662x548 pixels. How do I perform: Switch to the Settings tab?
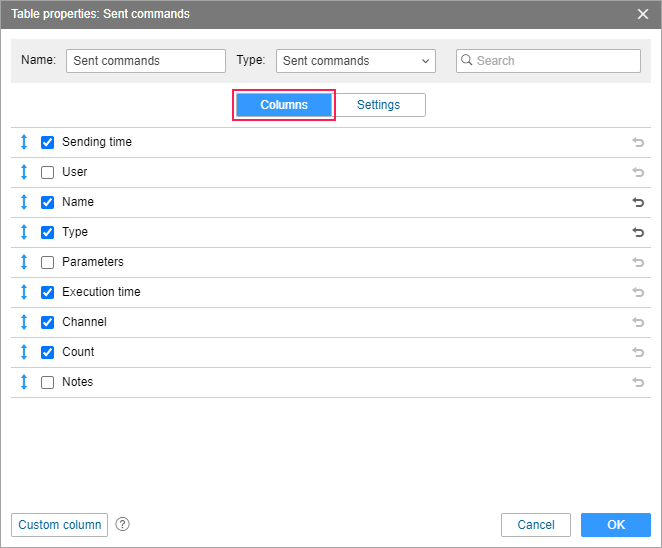[378, 105]
